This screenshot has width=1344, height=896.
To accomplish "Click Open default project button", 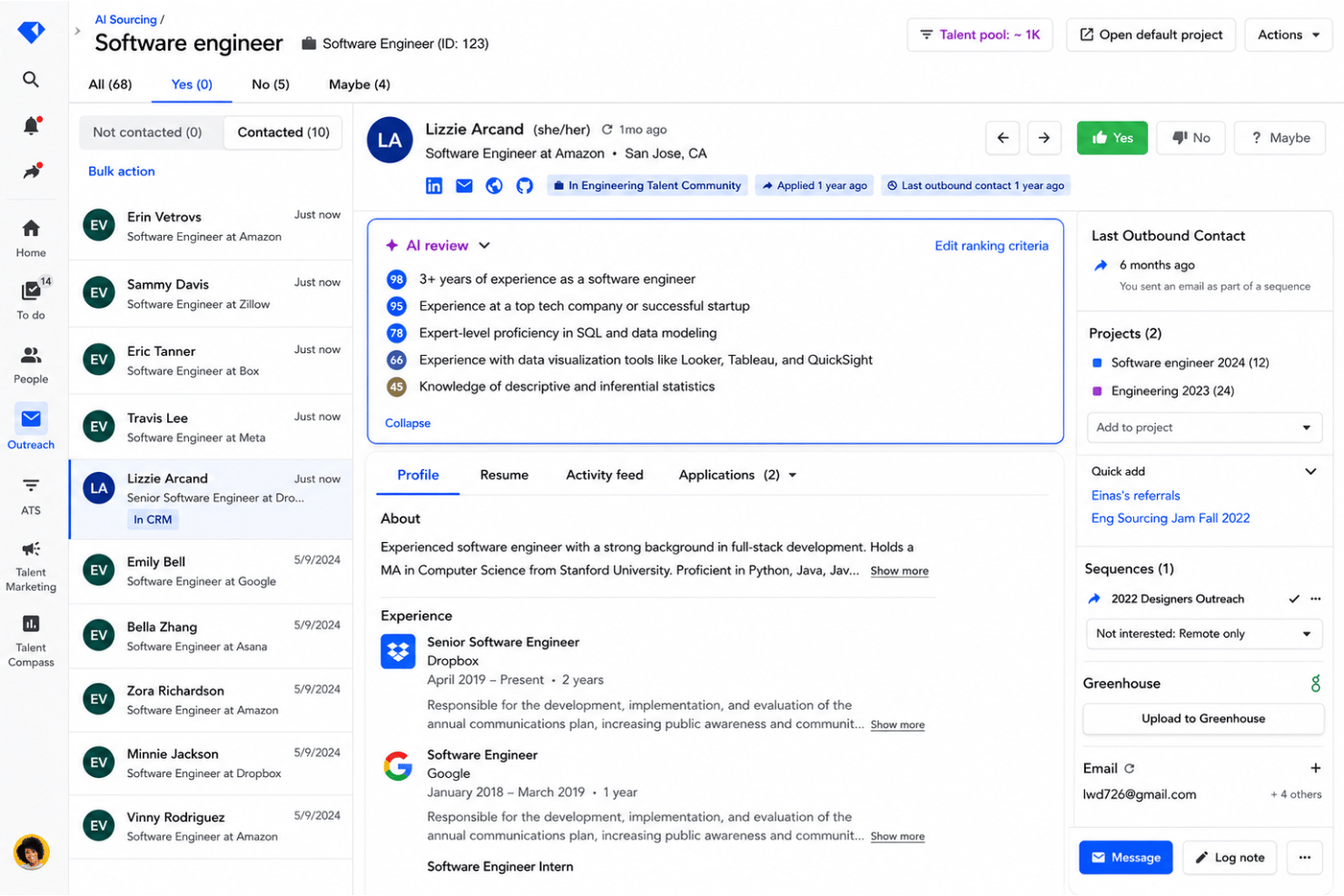I will pyautogui.click(x=1151, y=34).
